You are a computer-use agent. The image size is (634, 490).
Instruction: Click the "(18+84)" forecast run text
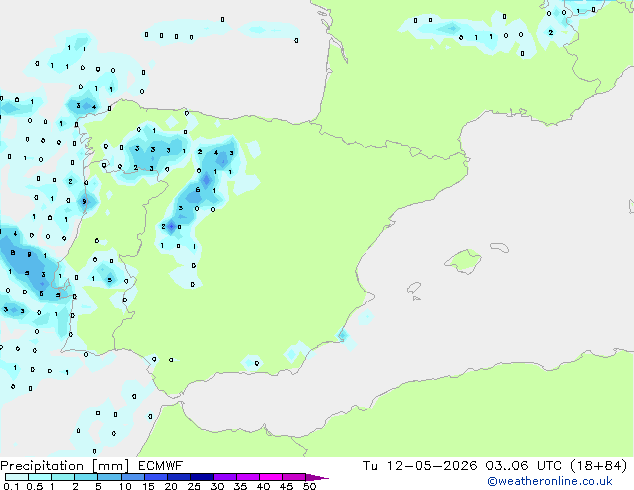click(598, 466)
